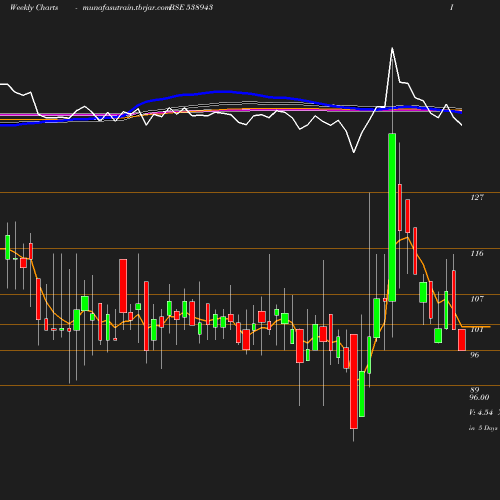Click the peak of the white indicator line
The width and height of the screenshot is (500, 500).
(392, 49)
